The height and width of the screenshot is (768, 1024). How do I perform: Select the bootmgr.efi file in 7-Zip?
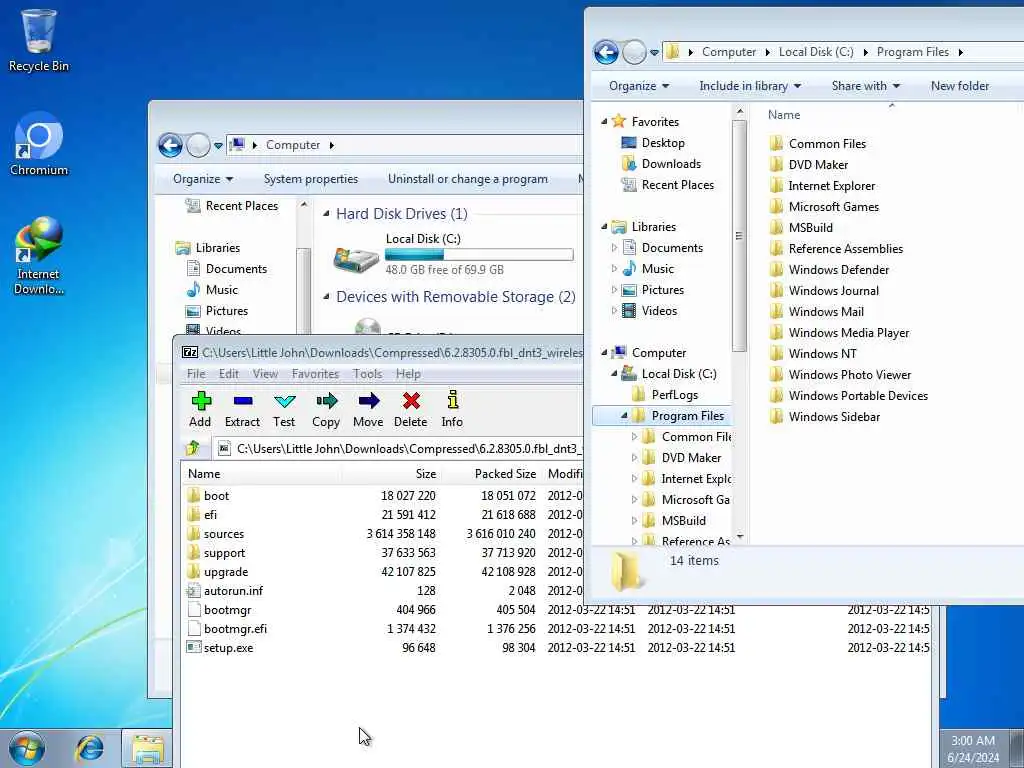pos(227,628)
